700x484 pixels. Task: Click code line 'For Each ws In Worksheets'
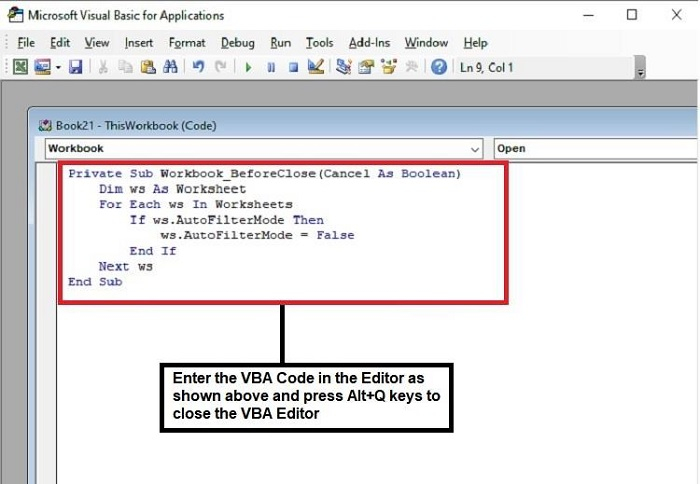[196, 204]
